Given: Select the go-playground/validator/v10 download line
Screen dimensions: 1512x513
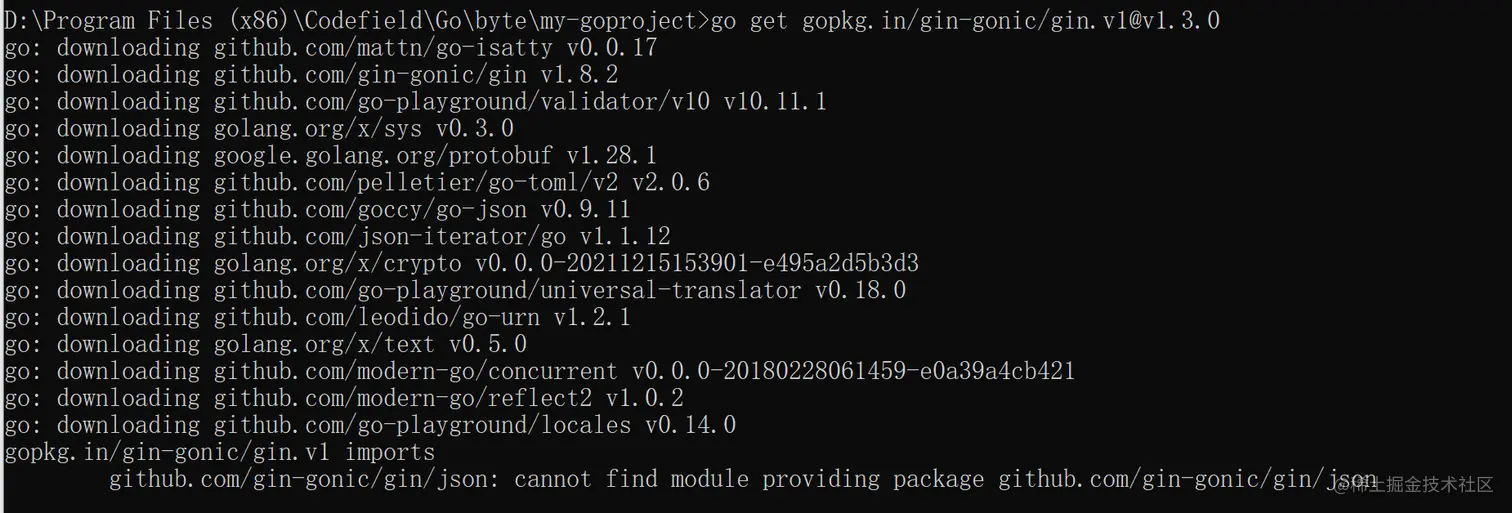Looking at the screenshot, I should [415, 101].
